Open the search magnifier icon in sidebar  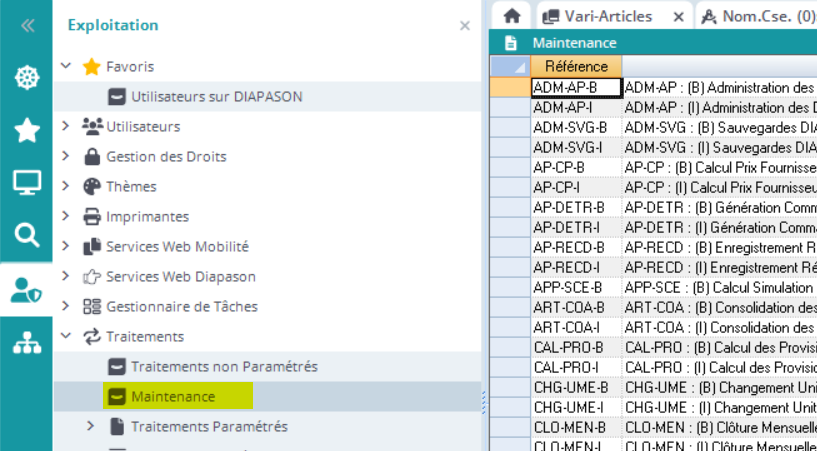click(26, 235)
